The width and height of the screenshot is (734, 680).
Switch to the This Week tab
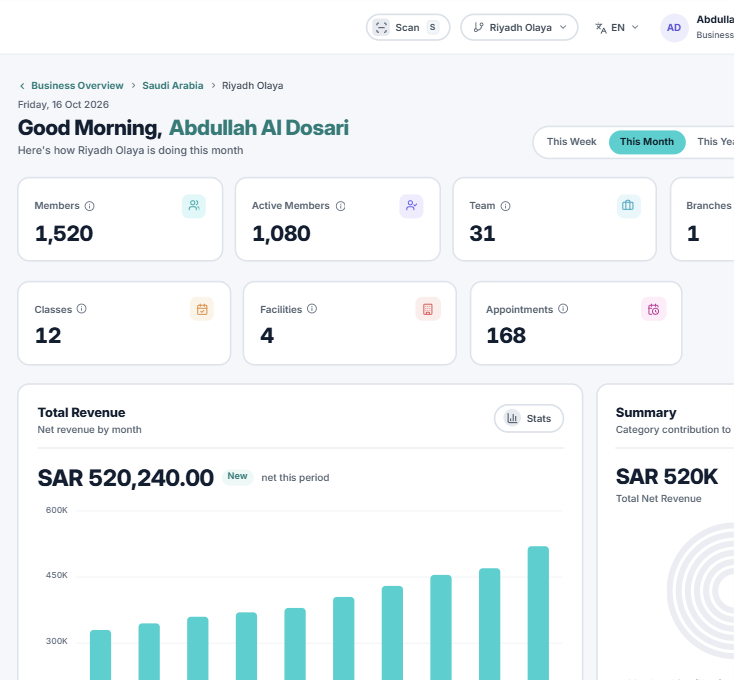pos(571,142)
